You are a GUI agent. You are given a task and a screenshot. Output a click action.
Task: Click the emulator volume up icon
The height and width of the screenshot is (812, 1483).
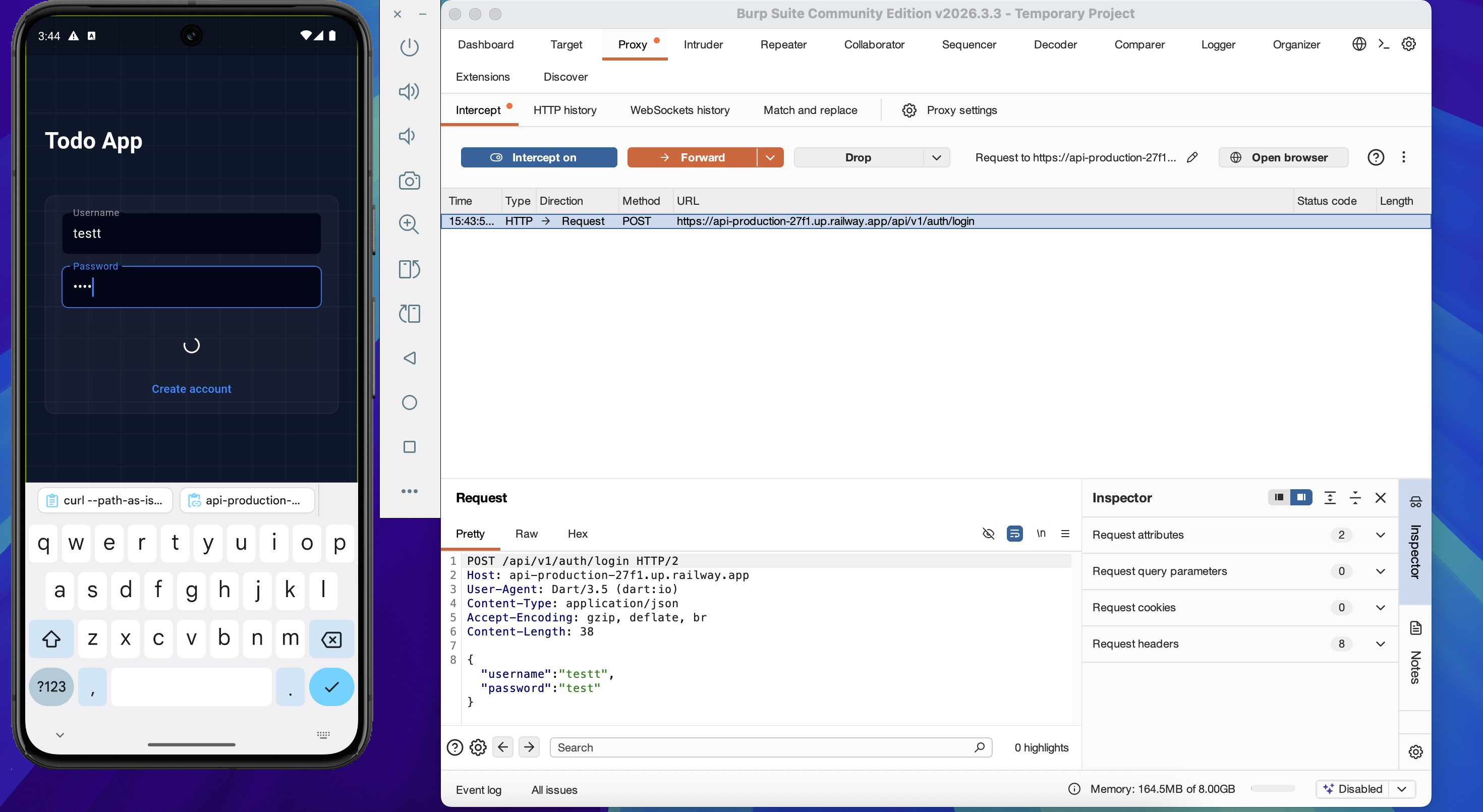(x=409, y=91)
